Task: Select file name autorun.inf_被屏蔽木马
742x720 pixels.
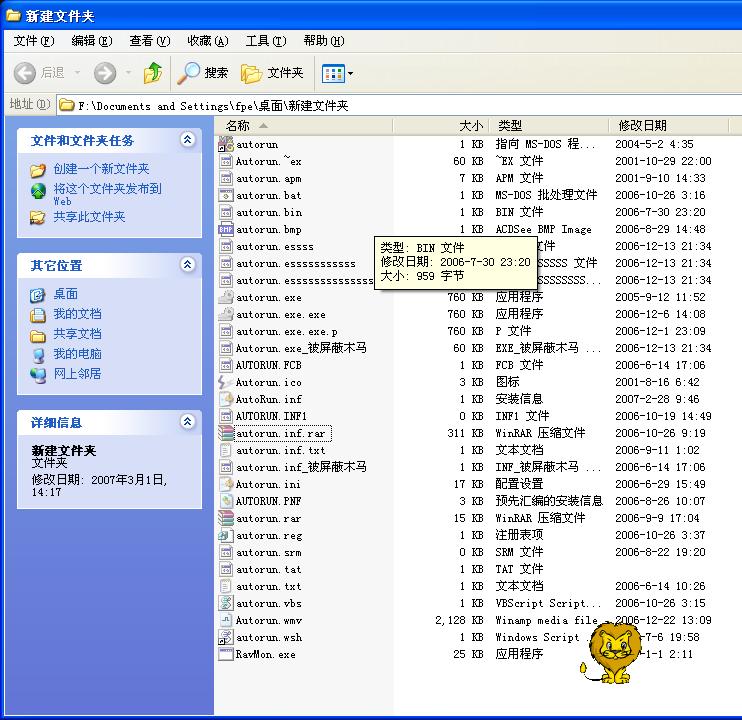Action: (301, 467)
